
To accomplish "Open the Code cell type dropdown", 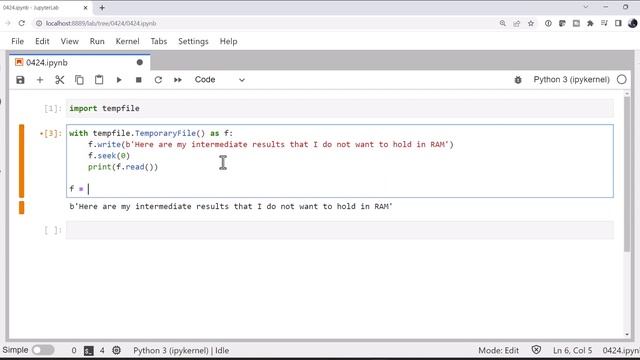I will click(220, 80).
